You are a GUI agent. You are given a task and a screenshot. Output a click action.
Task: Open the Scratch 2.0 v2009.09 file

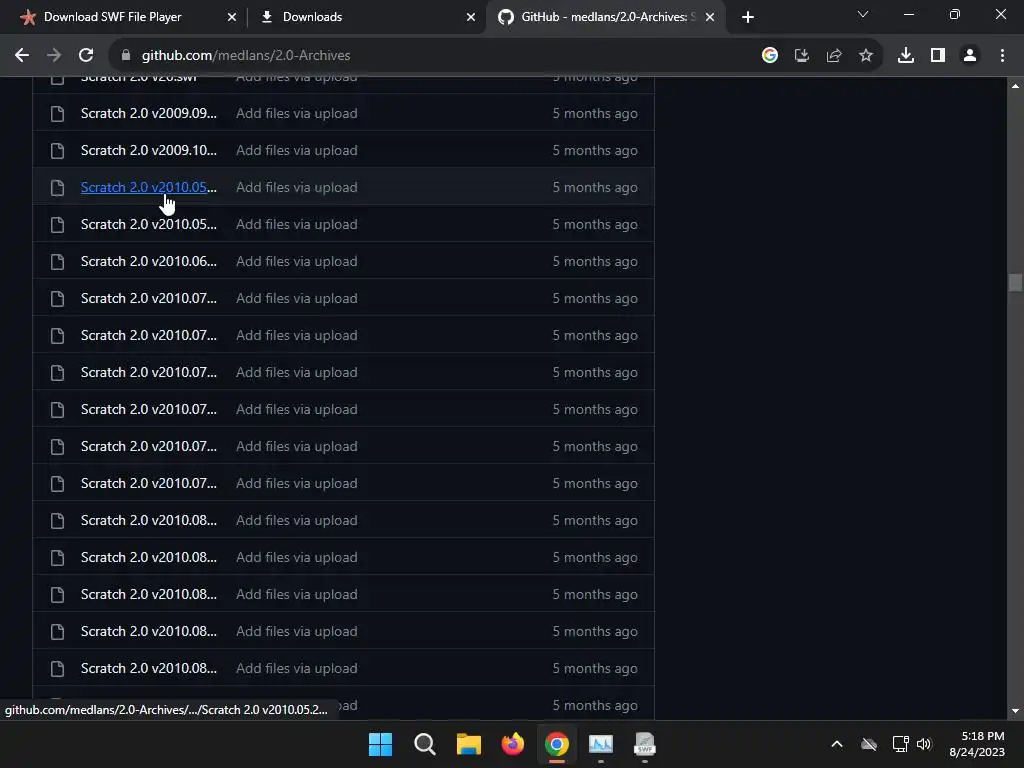point(148,114)
